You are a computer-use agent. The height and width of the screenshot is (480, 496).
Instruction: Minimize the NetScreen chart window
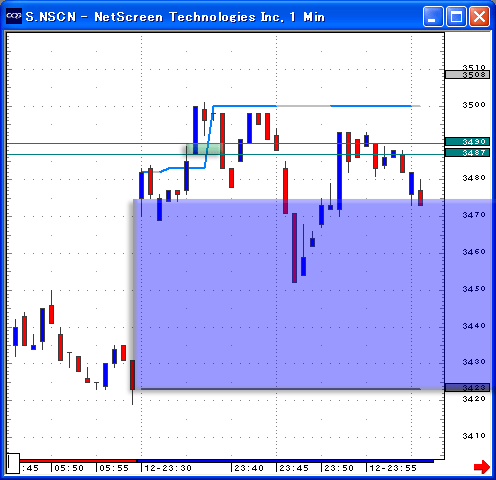tap(433, 16)
